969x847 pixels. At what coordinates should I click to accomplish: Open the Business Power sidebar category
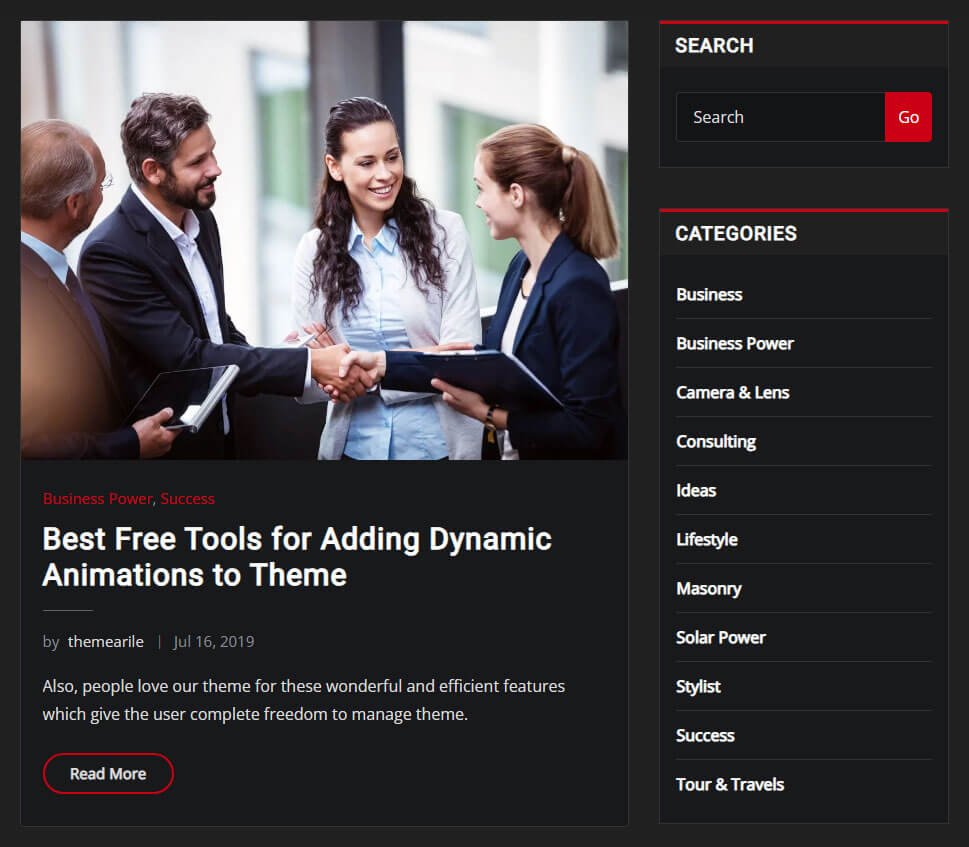pos(735,343)
